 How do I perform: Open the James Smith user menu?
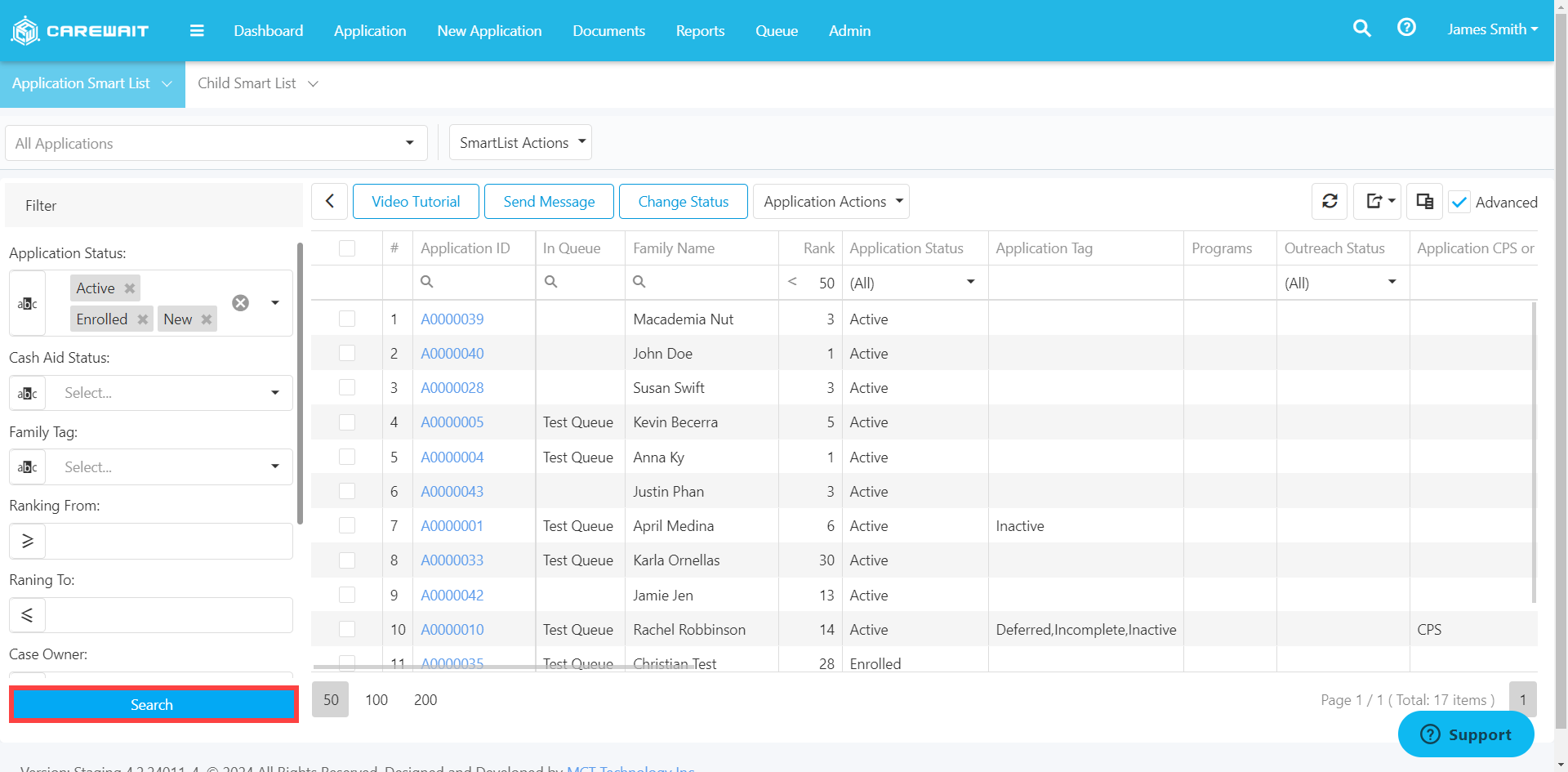(1492, 29)
